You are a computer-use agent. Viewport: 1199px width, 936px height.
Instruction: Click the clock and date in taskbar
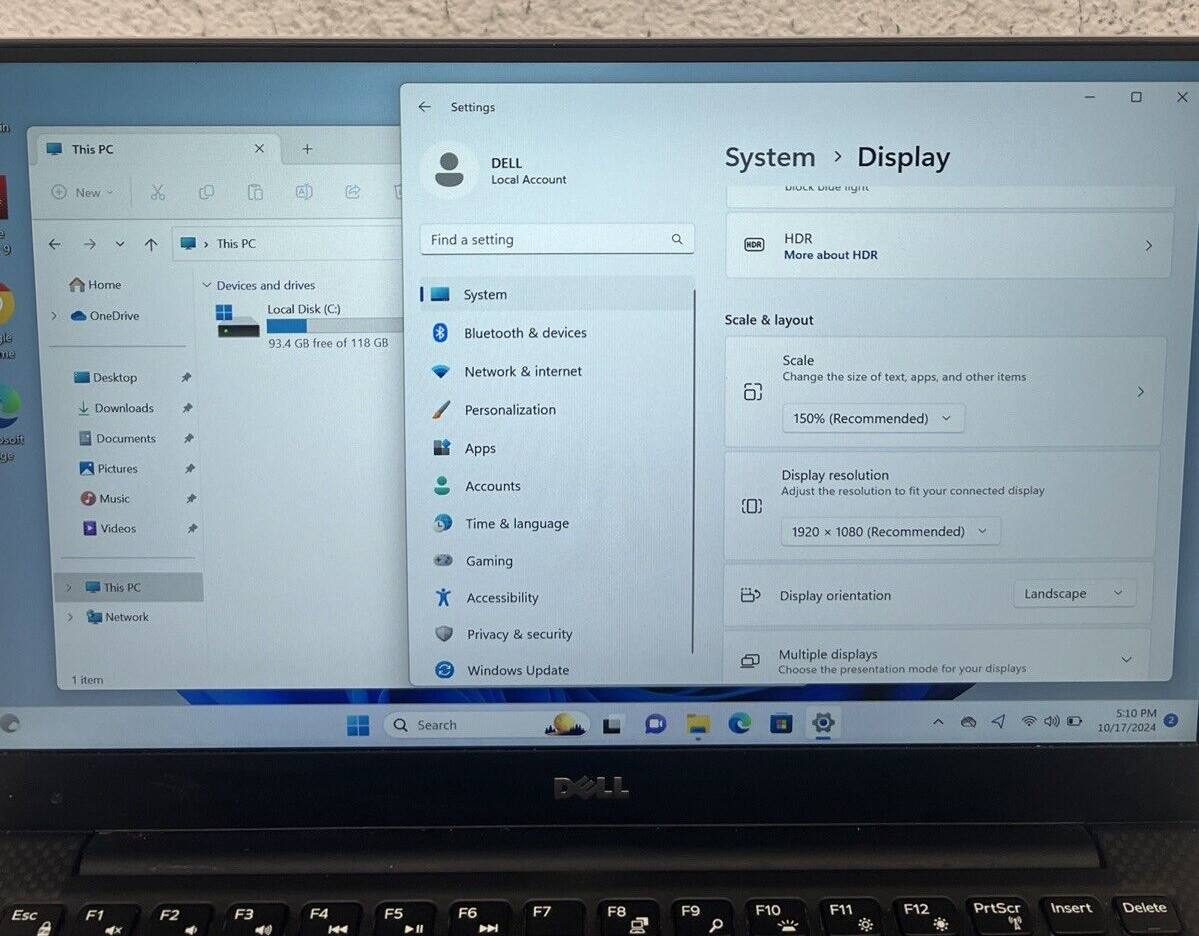point(1128,720)
